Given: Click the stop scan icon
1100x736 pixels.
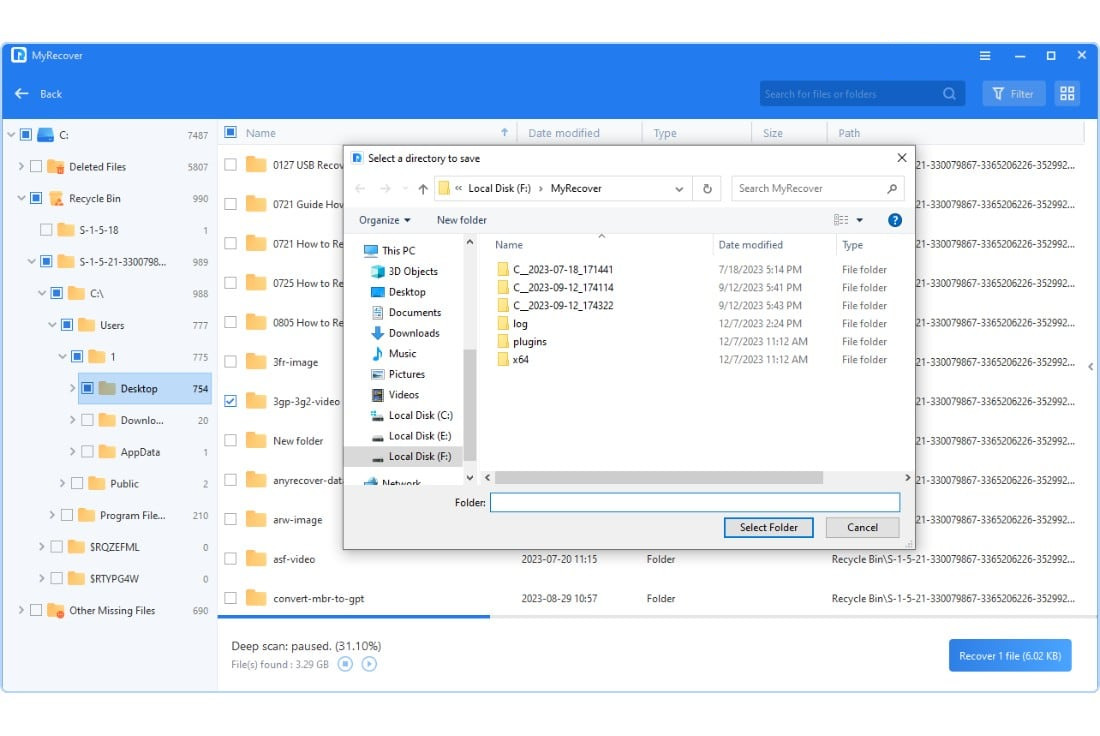Looking at the screenshot, I should pyautogui.click(x=345, y=664).
